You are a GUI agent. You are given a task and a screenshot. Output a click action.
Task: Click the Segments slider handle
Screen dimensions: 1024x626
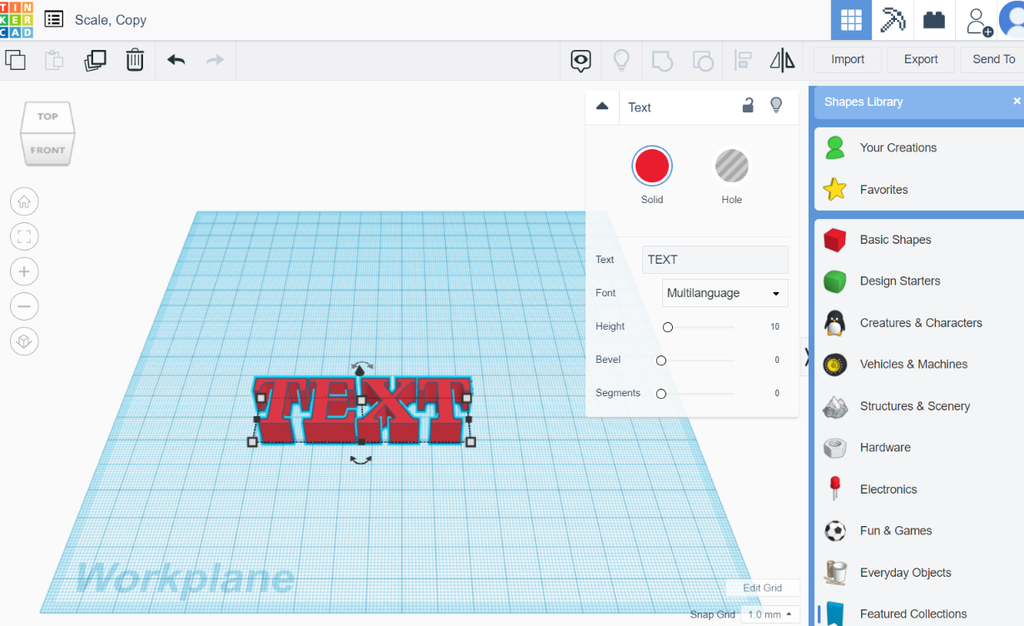click(x=661, y=394)
